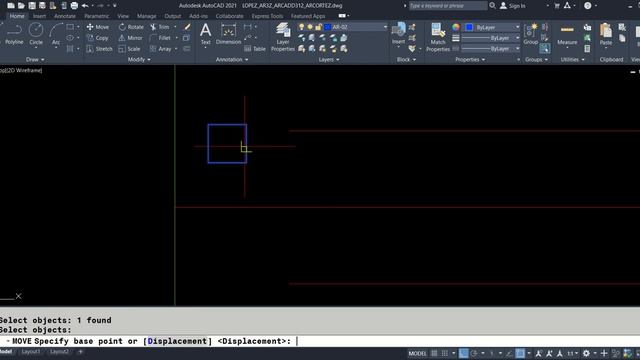The height and width of the screenshot is (360, 640).
Task: Expand the Modify panel
Action: 139,60
